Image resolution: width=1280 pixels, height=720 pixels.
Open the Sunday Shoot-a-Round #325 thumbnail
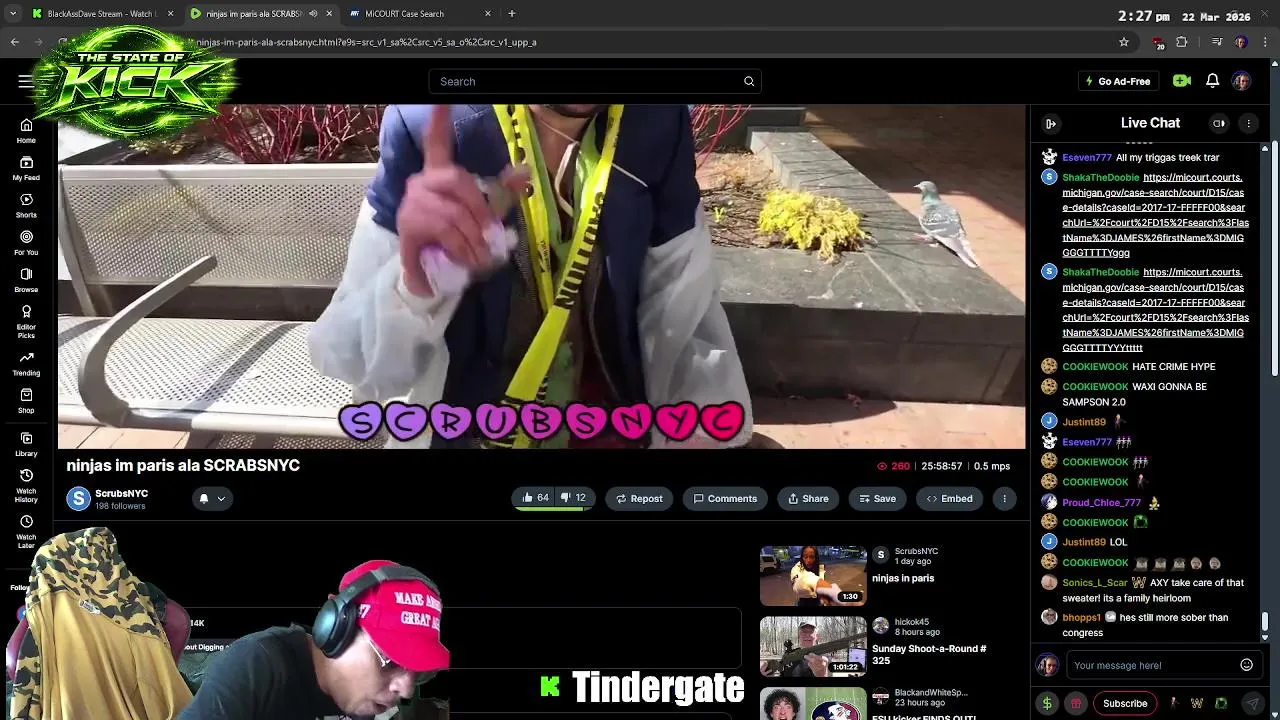coord(813,646)
